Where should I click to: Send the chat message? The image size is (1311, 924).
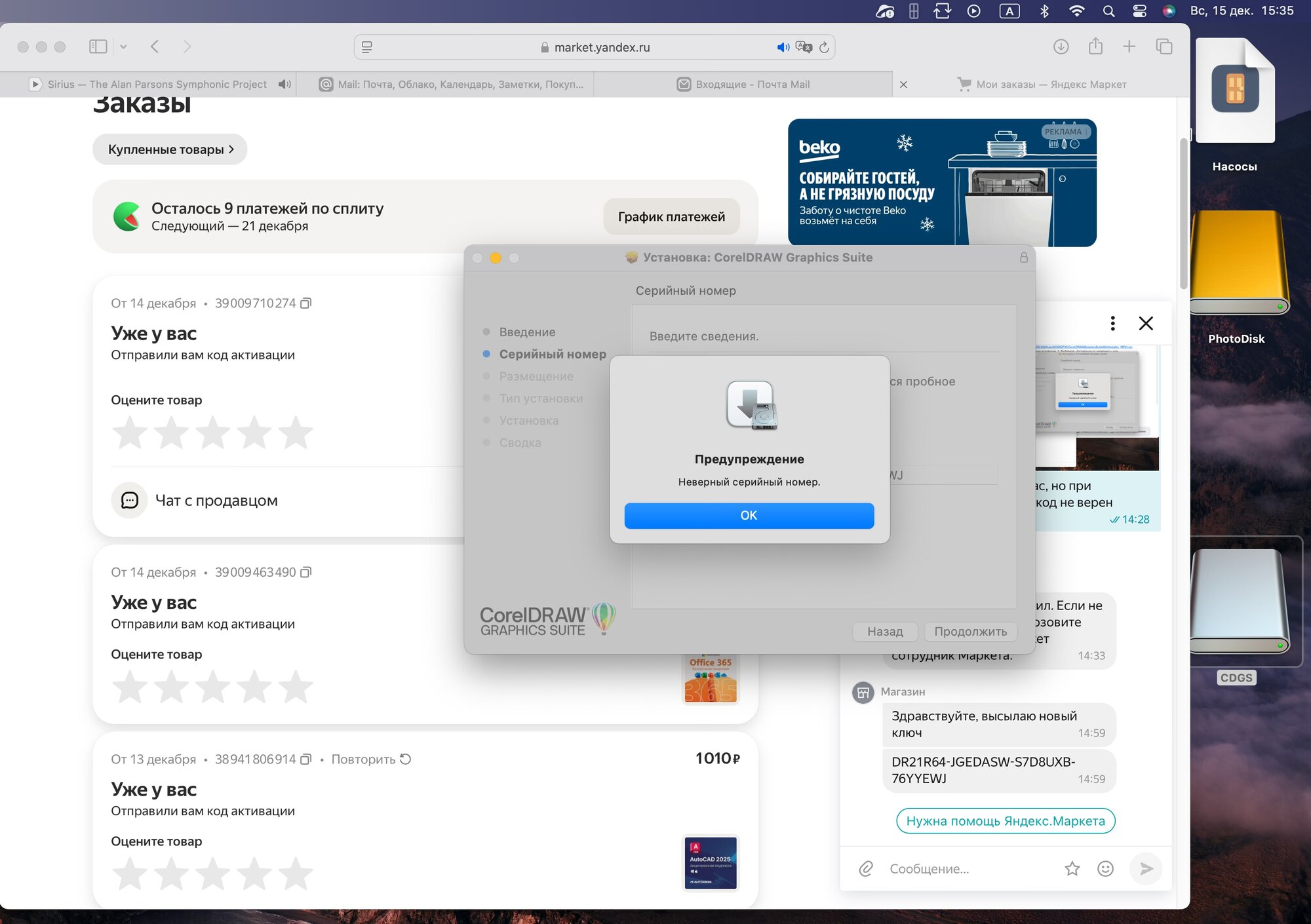[x=1146, y=869]
